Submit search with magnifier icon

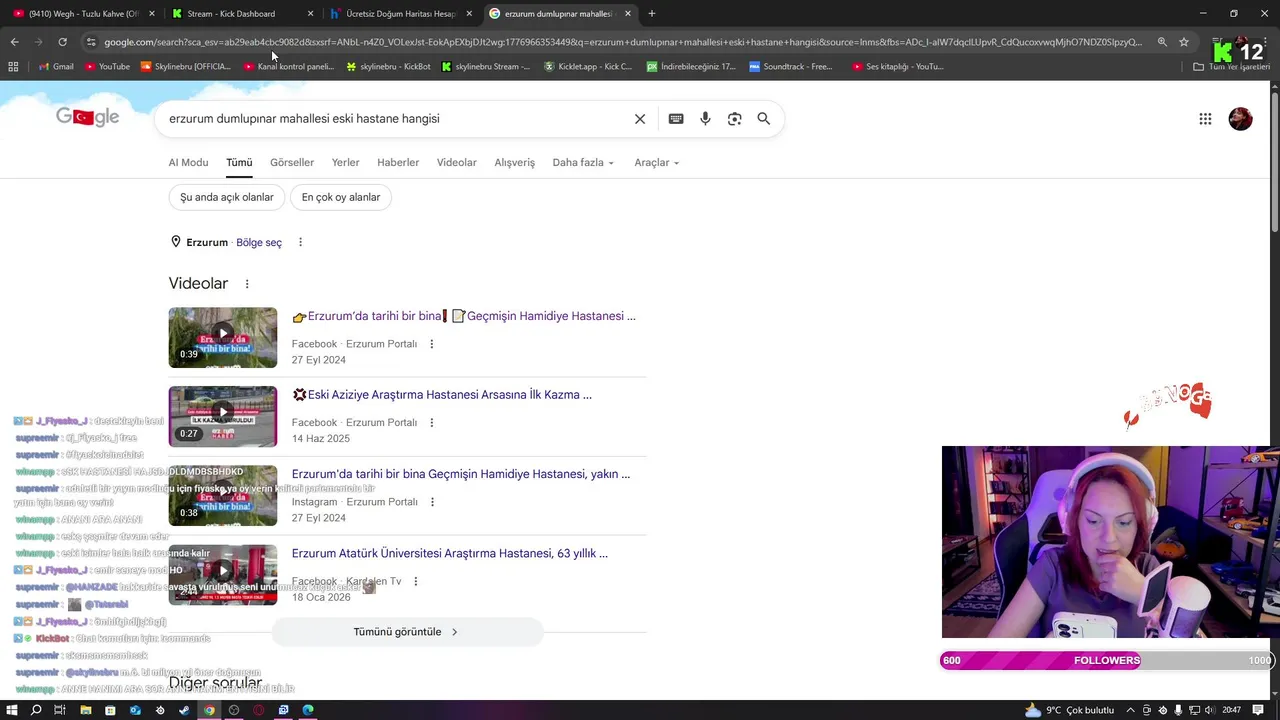tap(764, 119)
